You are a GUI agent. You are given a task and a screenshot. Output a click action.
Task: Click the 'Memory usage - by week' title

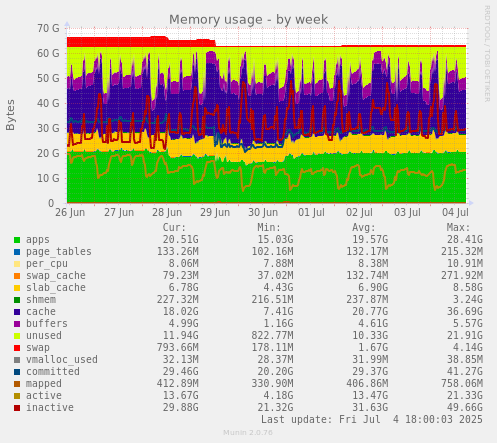248,20
